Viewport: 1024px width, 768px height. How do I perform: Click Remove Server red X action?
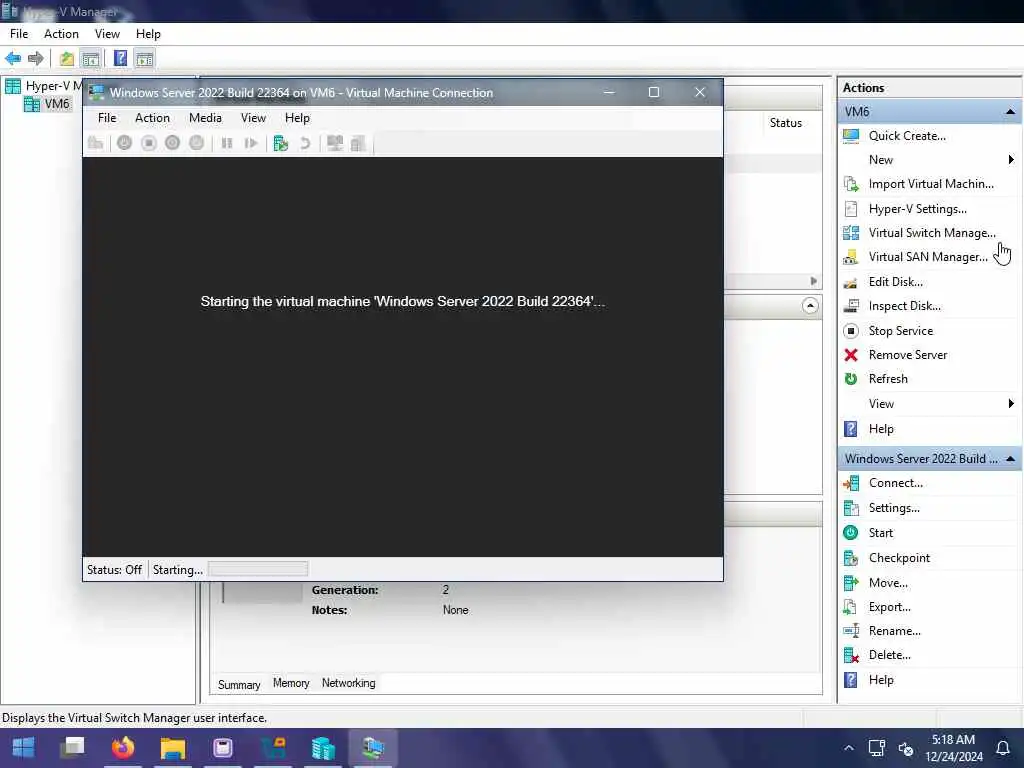pos(907,355)
